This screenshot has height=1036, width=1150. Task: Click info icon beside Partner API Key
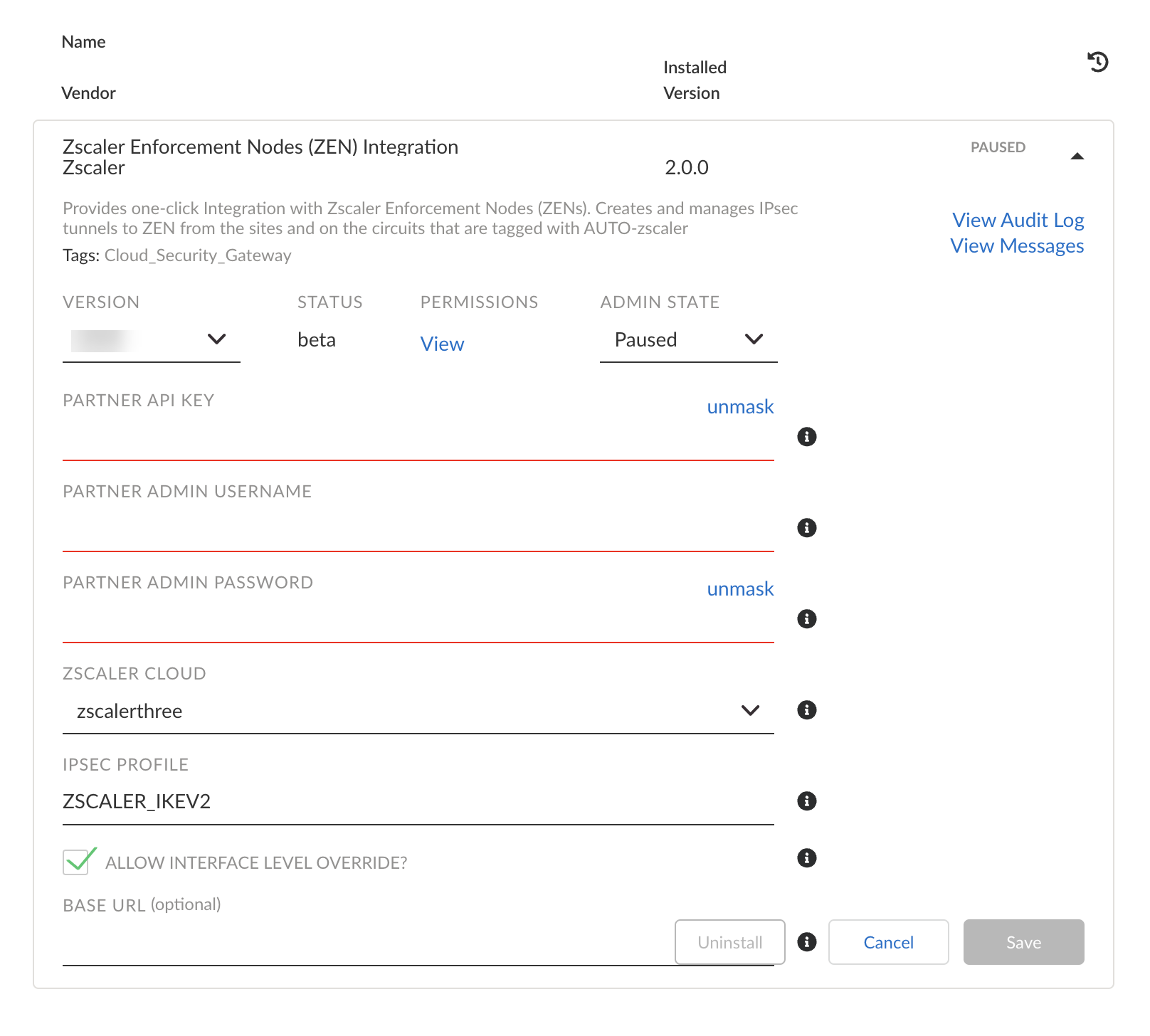pos(806,437)
